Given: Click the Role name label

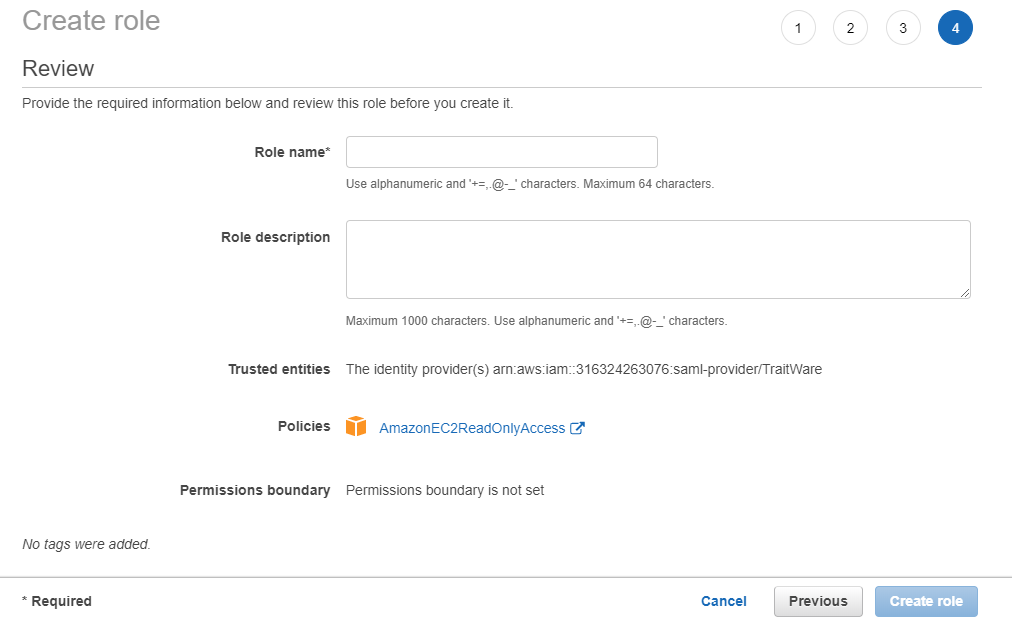Looking at the screenshot, I should click(x=292, y=152).
